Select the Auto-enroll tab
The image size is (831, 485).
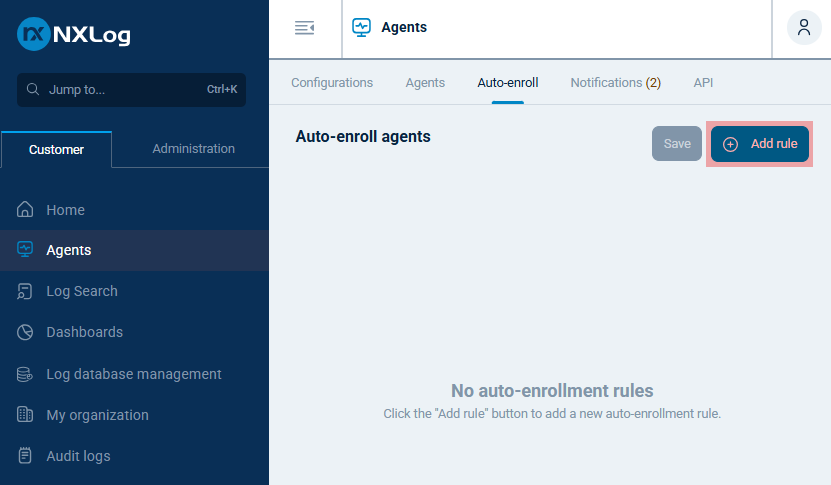508,83
